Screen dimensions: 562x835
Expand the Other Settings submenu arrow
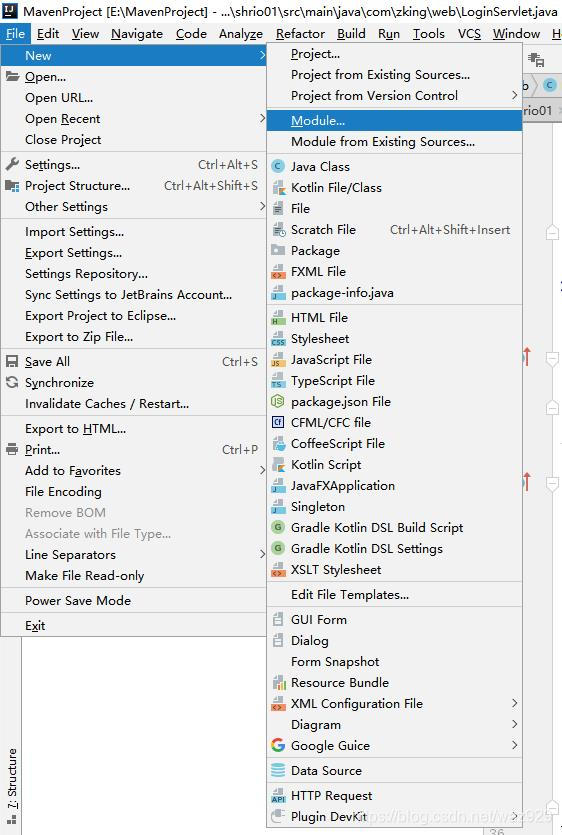click(262, 206)
